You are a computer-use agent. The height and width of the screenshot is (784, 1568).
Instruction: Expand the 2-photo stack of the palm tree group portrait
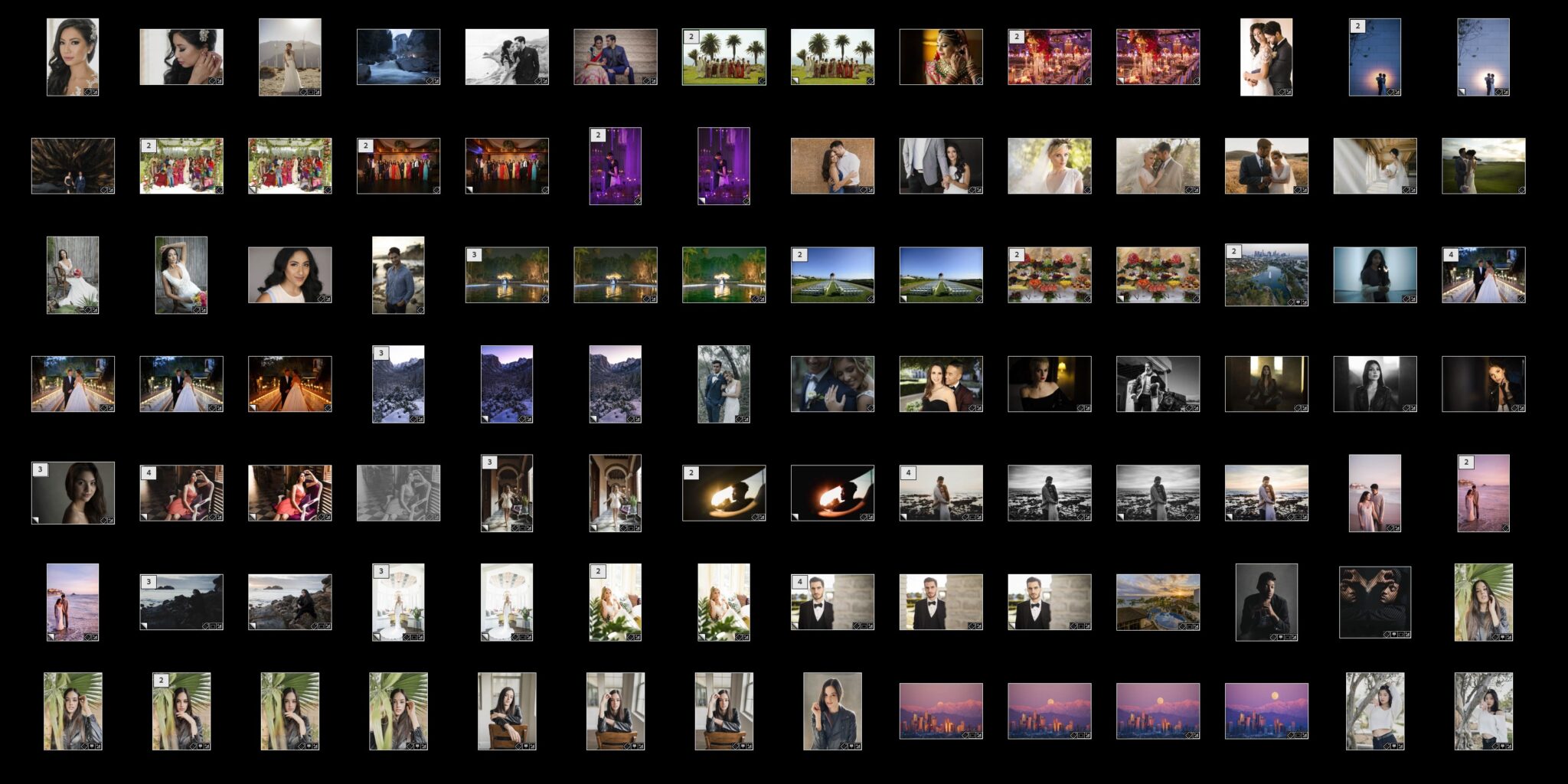691,37
